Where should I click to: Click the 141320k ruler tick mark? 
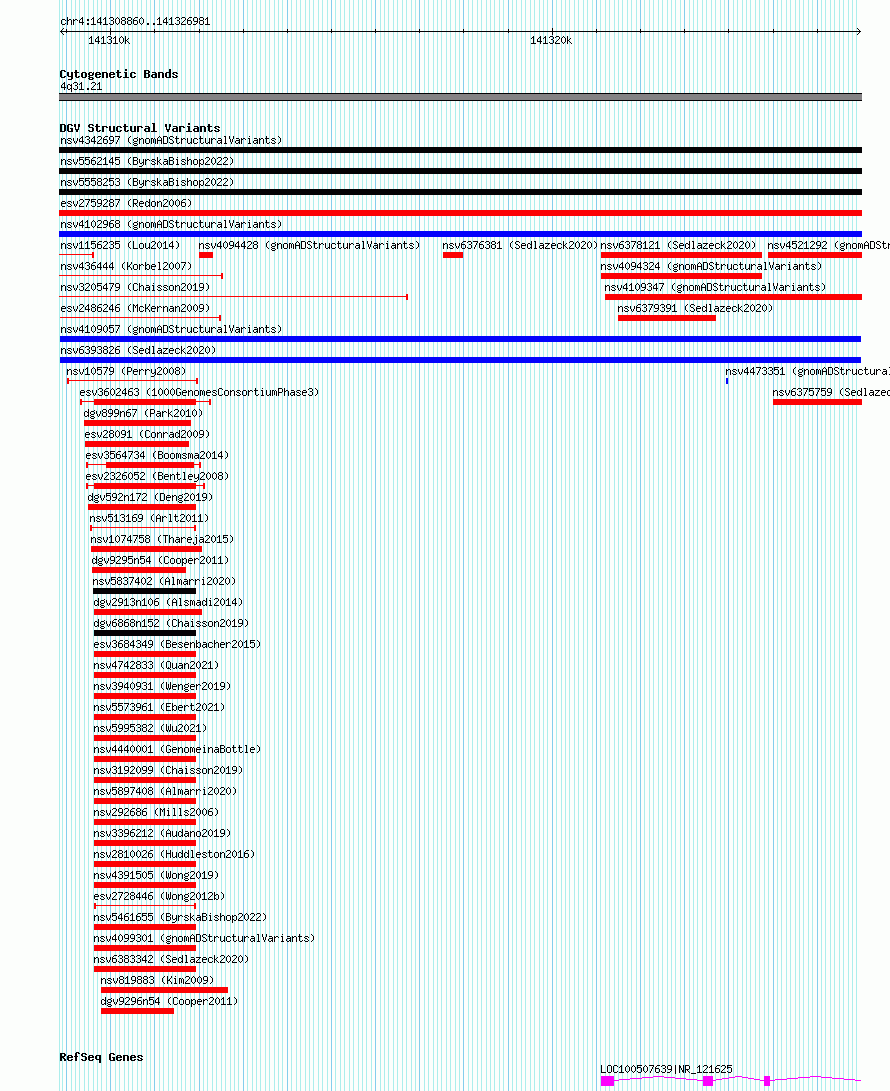click(x=552, y=31)
